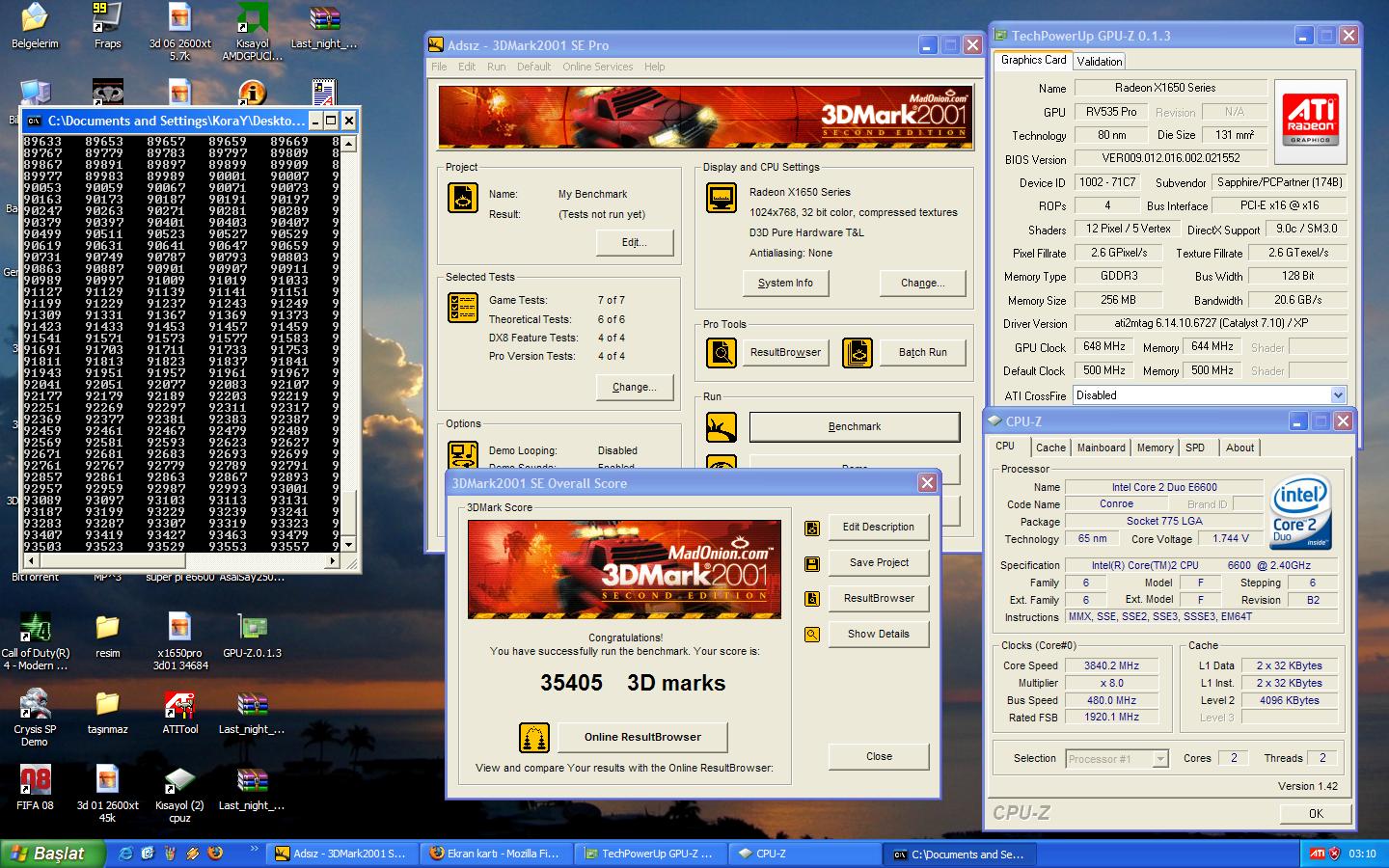Viewport: 1389px width, 868px height.
Task: Launch Crysis SP Demo shortcut
Action: tap(35, 719)
